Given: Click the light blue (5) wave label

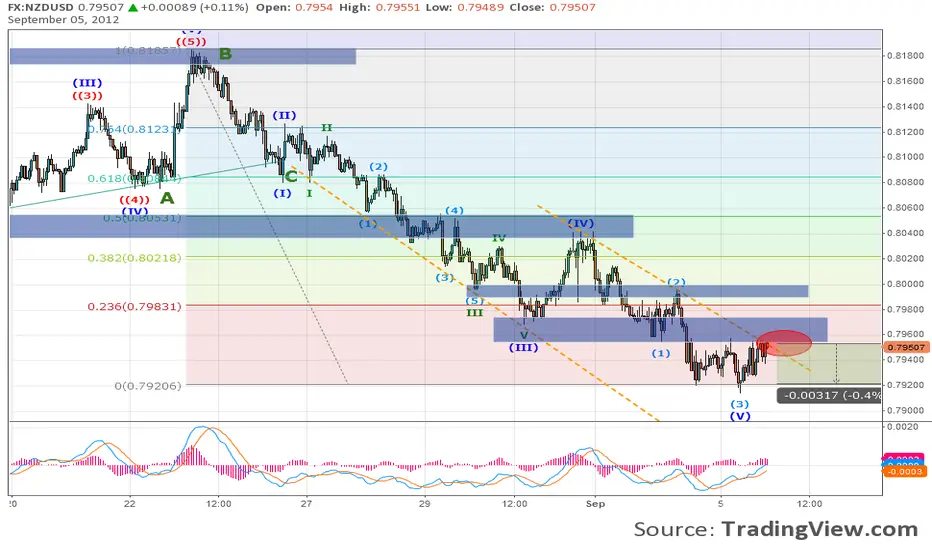Looking at the screenshot, I should click(474, 301).
